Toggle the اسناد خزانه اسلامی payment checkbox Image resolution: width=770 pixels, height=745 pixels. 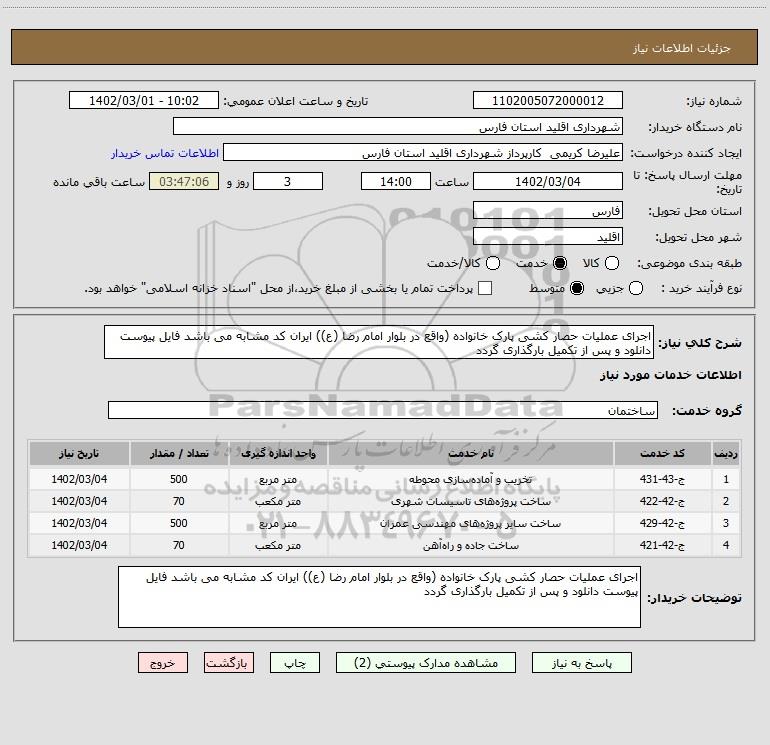[x=485, y=288]
